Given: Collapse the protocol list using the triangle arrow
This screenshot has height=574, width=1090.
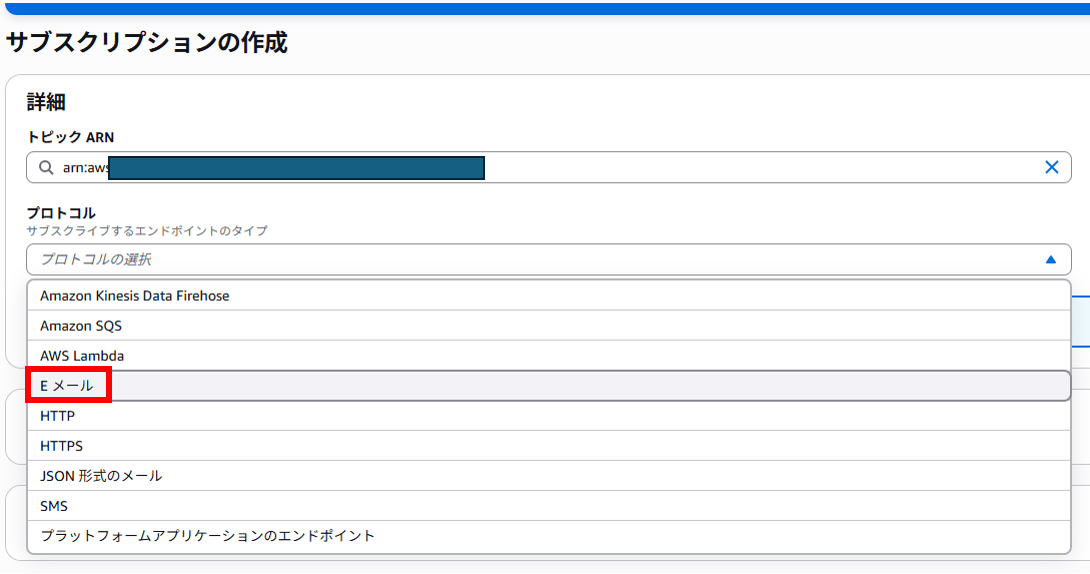Looking at the screenshot, I should pos(1050,259).
